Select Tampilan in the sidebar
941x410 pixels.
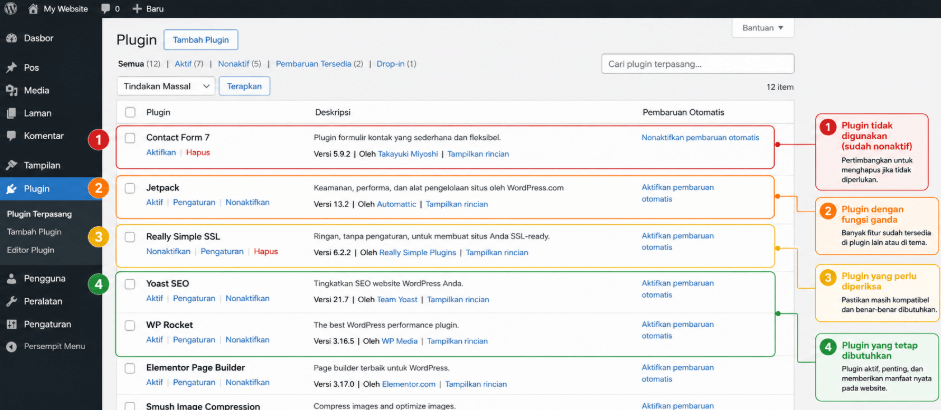pyautogui.click(x=42, y=165)
